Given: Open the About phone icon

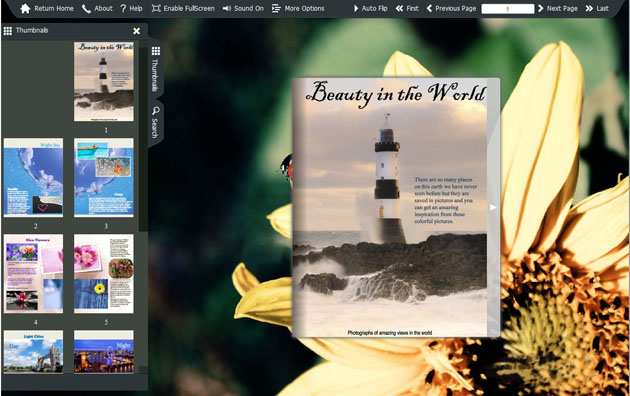Looking at the screenshot, I should [x=86, y=8].
